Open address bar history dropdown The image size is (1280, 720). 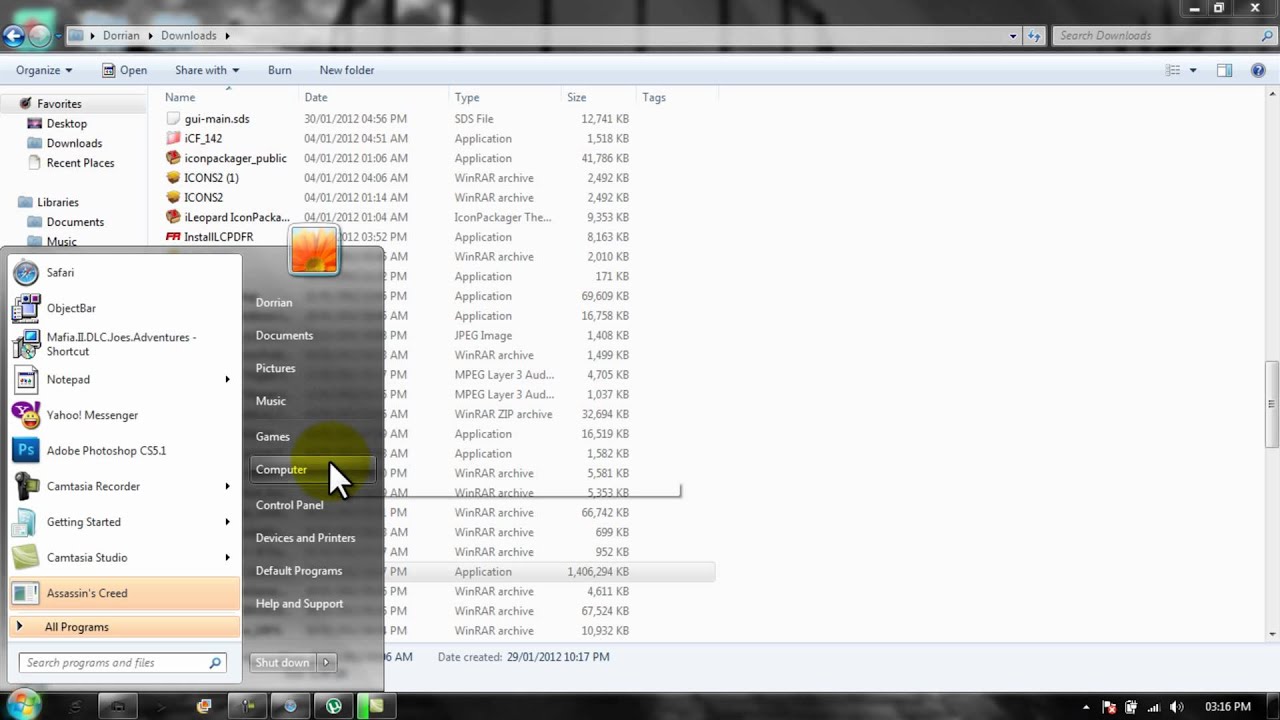pos(1013,36)
